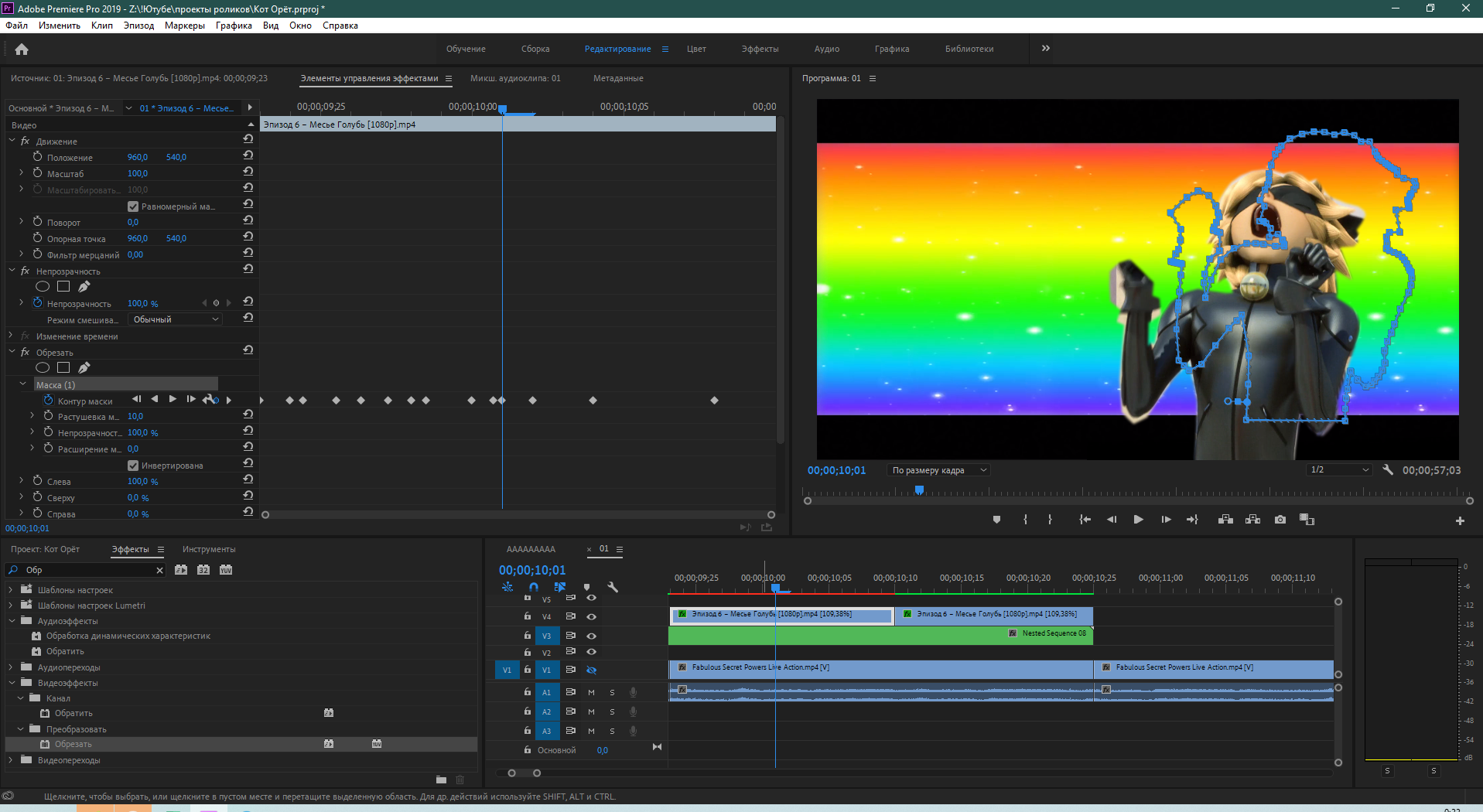The width and height of the screenshot is (1483, 812).
Task: Select ellipse mask tool under Непрозрачность
Action: 43,286
